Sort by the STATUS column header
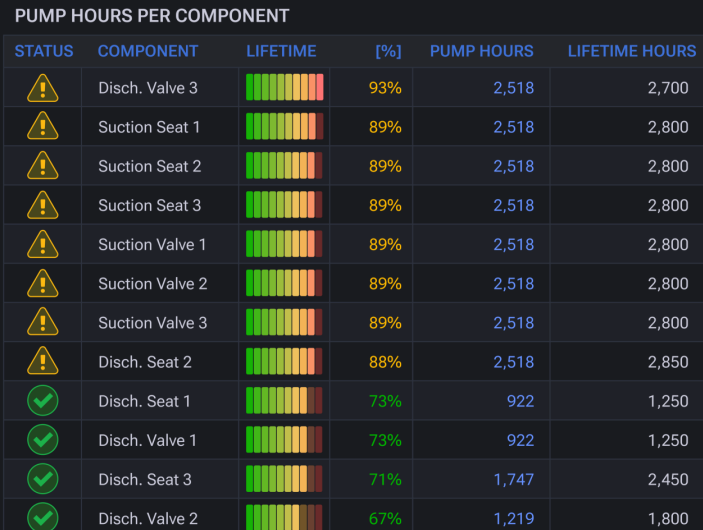 tap(44, 51)
